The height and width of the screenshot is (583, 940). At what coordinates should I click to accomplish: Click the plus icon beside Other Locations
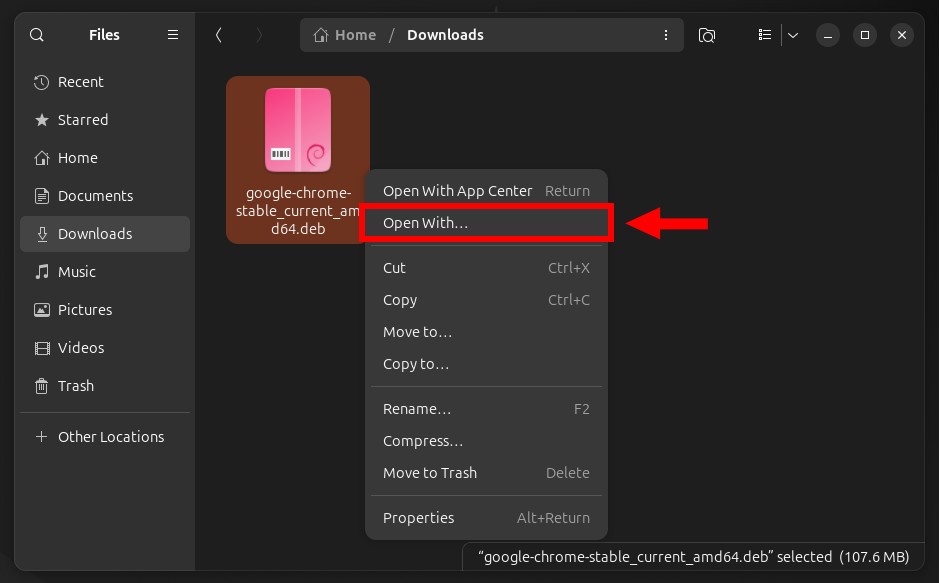pyautogui.click(x=41, y=437)
